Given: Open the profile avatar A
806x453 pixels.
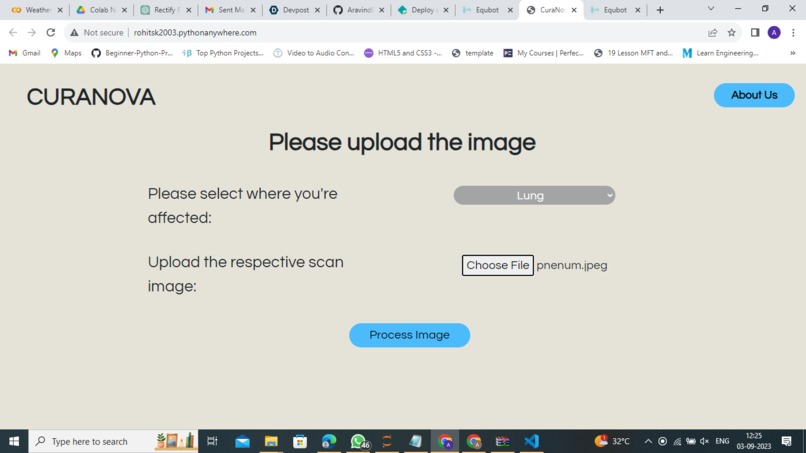Looking at the screenshot, I should [774, 32].
